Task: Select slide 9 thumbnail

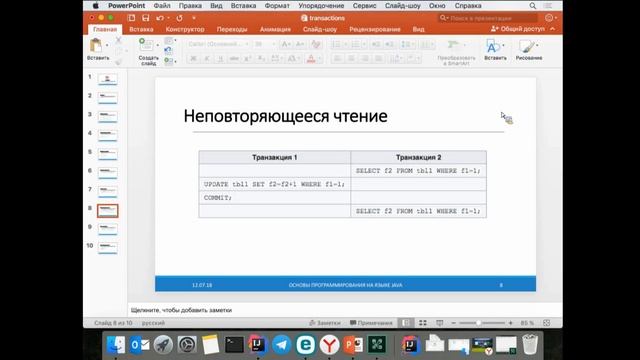Action: pos(107,229)
